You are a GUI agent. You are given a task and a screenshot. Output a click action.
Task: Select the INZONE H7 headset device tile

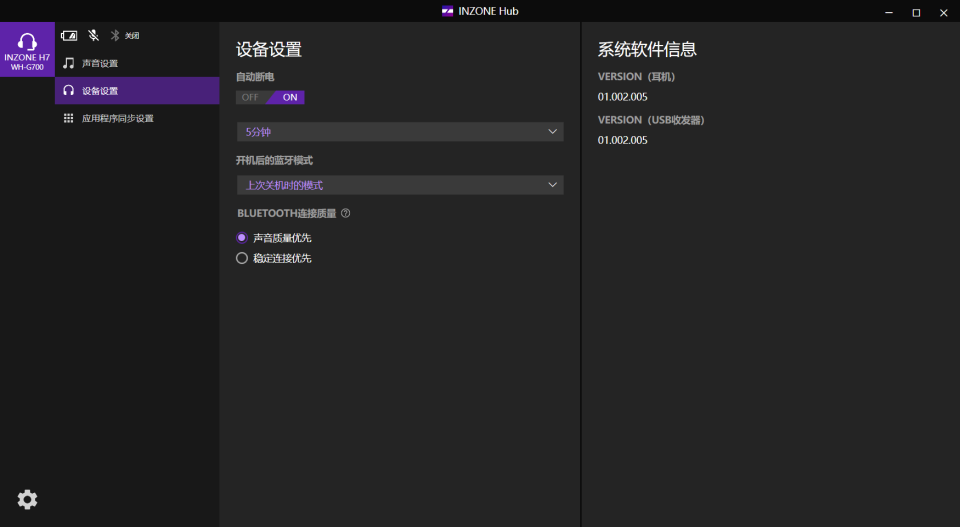tap(27, 50)
